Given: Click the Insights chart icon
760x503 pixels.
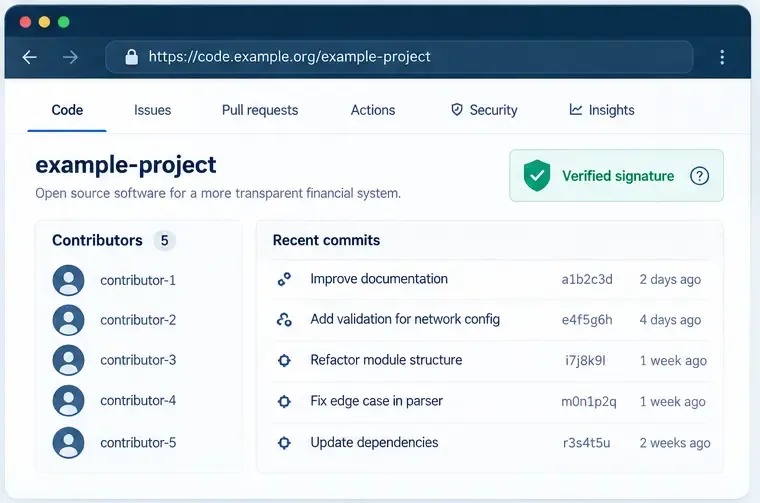Looking at the screenshot, I should (x=575, y=110).
